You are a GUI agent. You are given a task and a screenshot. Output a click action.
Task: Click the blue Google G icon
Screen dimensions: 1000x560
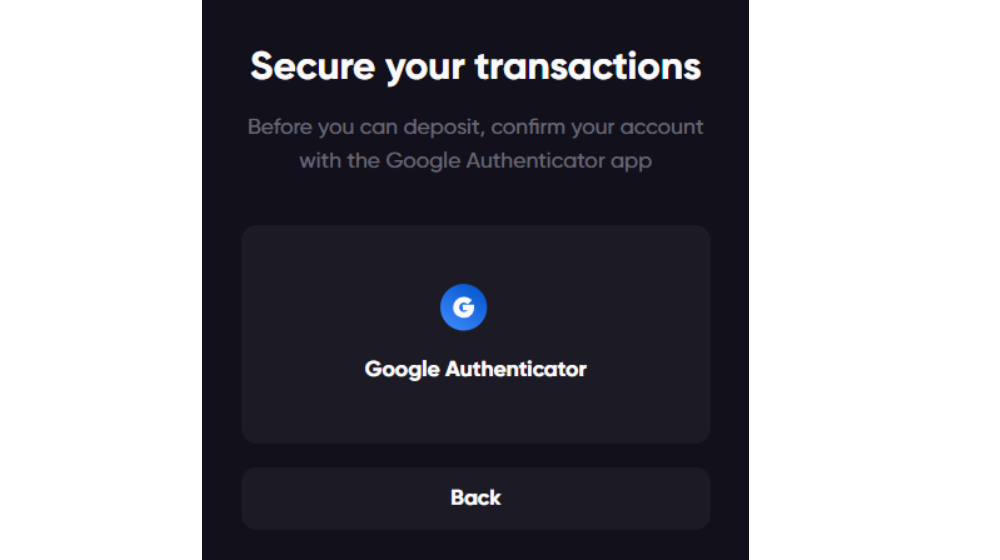pos(463,308)
